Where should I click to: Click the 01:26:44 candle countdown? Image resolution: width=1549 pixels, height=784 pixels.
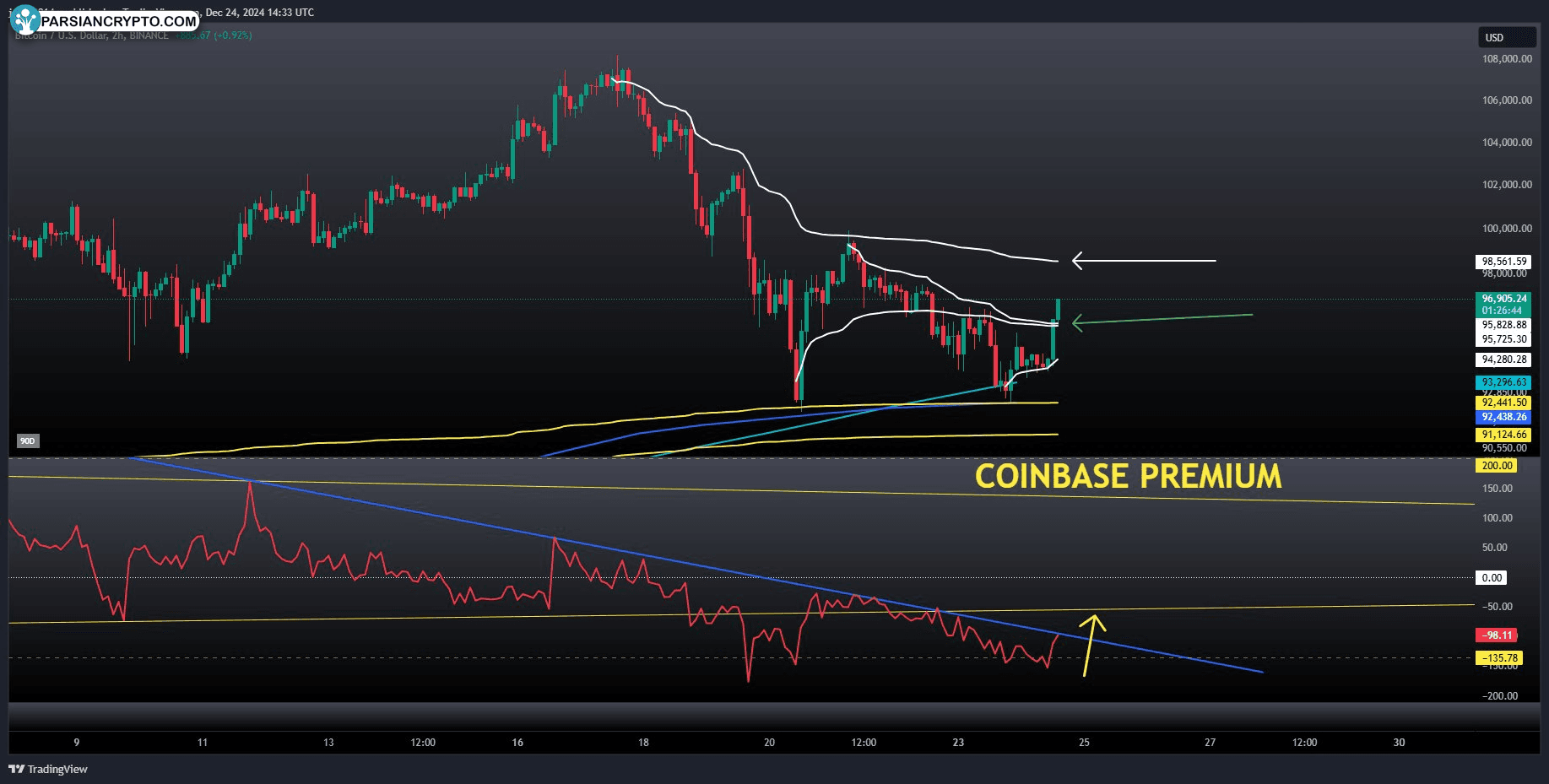click(x=1503, y=311)
